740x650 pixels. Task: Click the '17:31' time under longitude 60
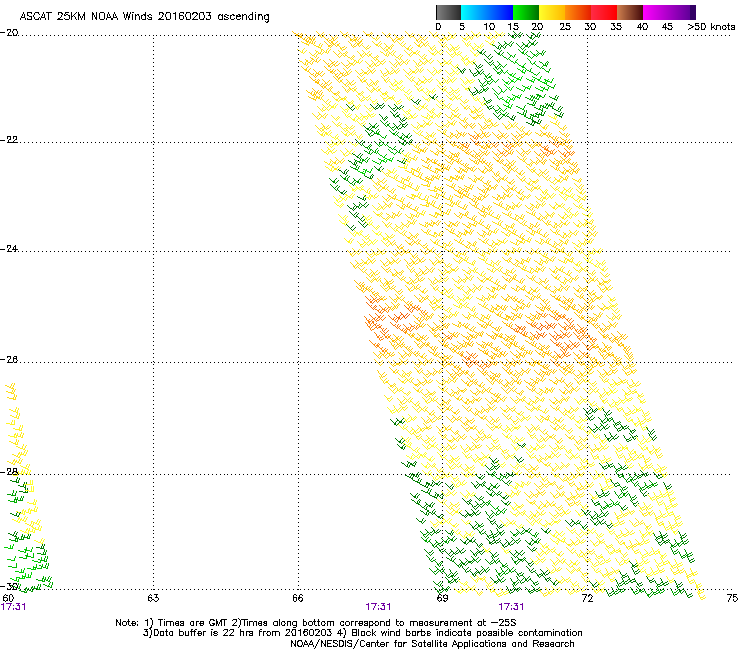click(x=14, y=607)
